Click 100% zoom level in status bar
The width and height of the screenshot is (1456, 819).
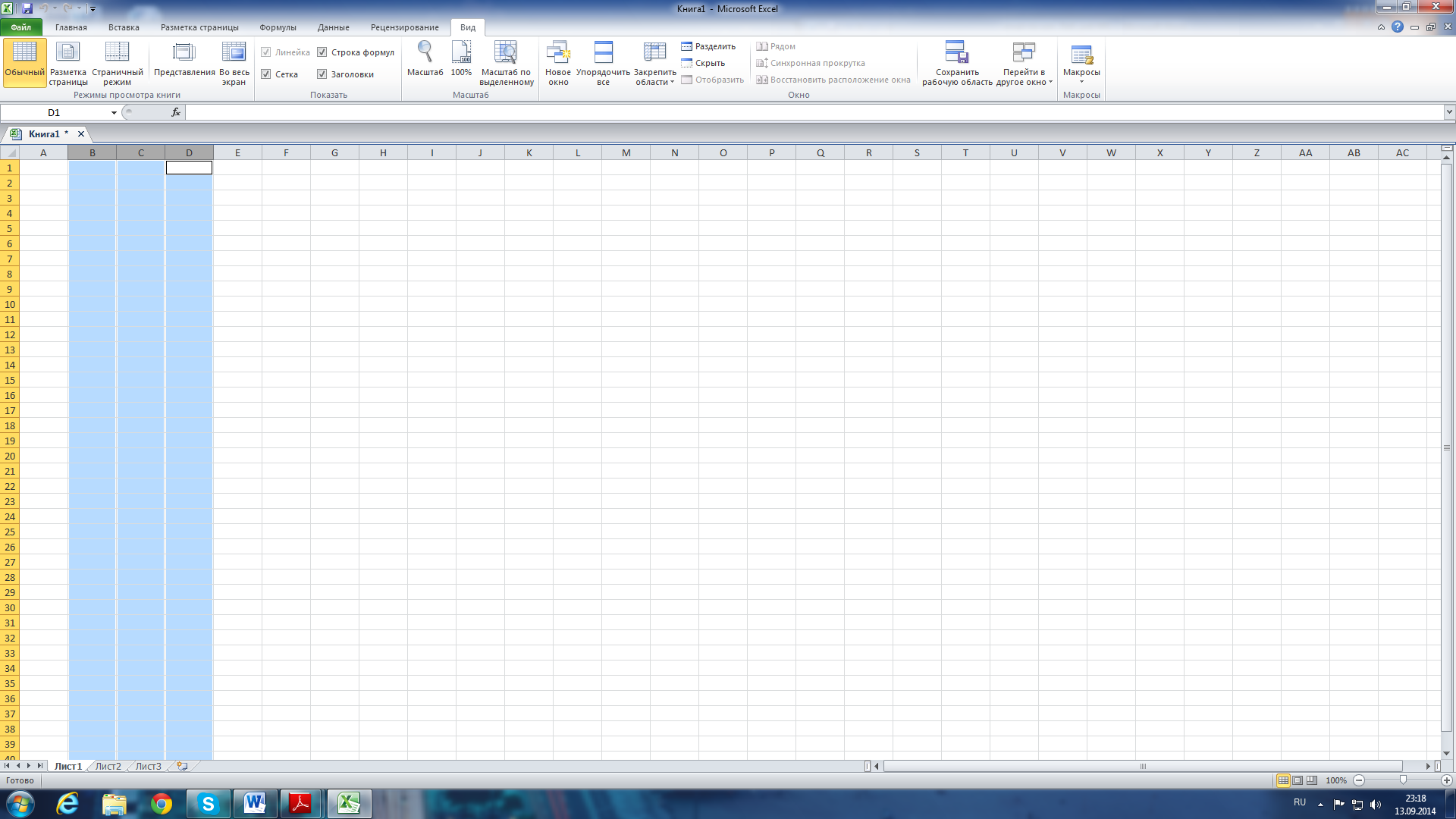(x=1336, y=780)
